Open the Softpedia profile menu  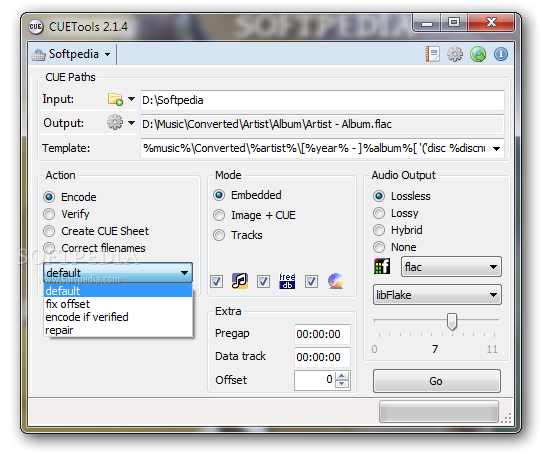point(71,54)
